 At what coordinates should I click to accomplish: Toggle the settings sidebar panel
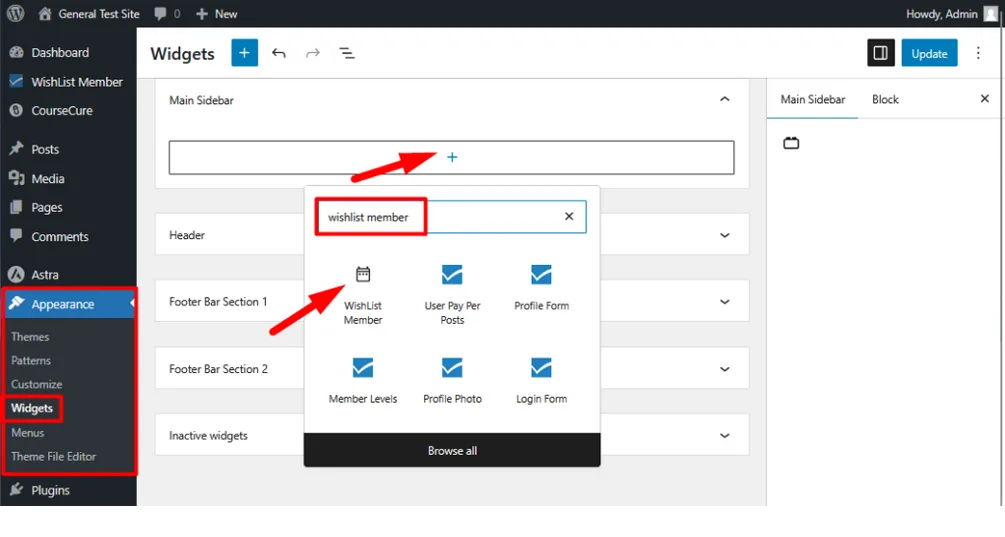coord(881,53)
